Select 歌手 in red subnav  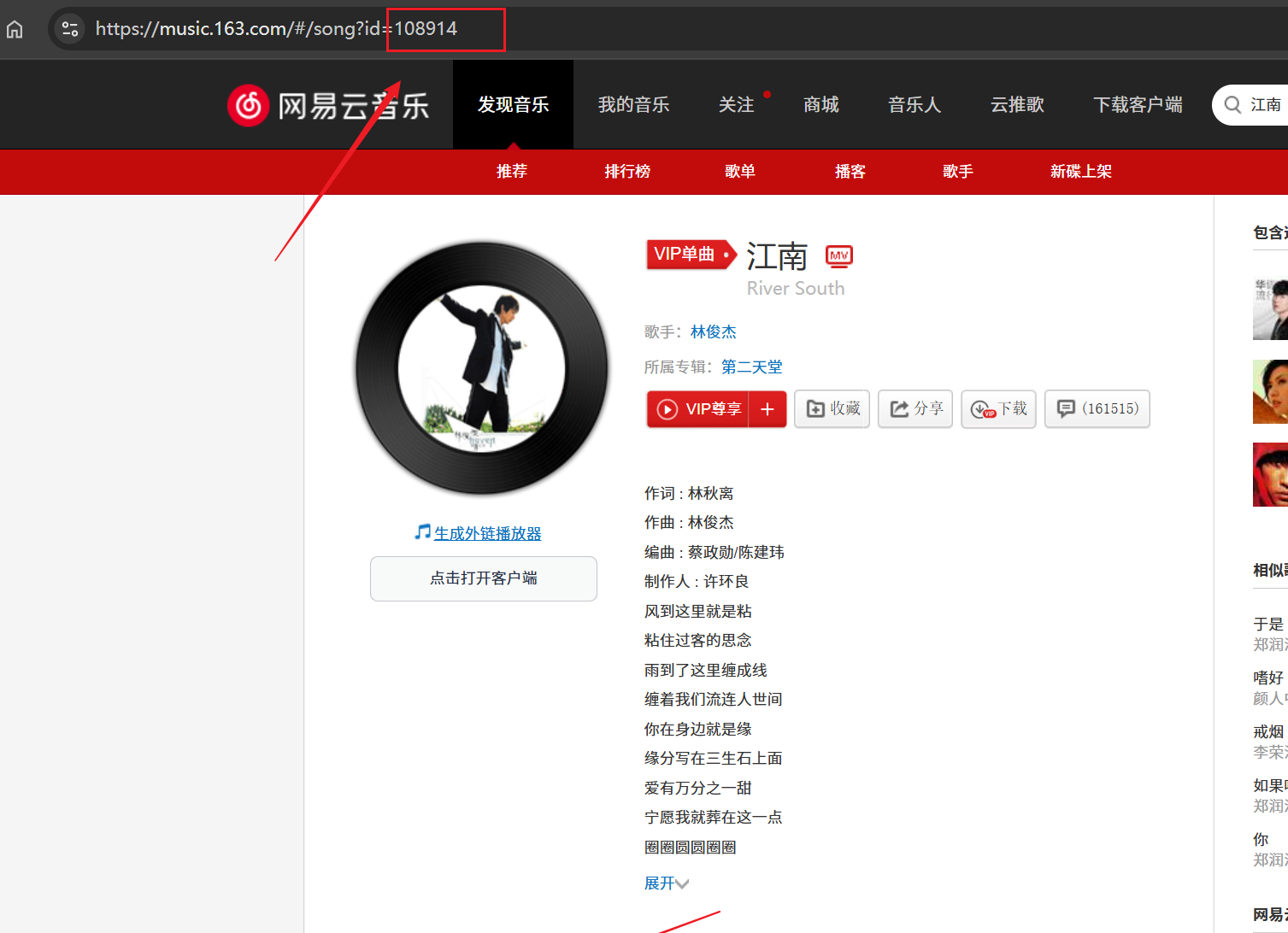pyautogui.click(x=958, y=171)
